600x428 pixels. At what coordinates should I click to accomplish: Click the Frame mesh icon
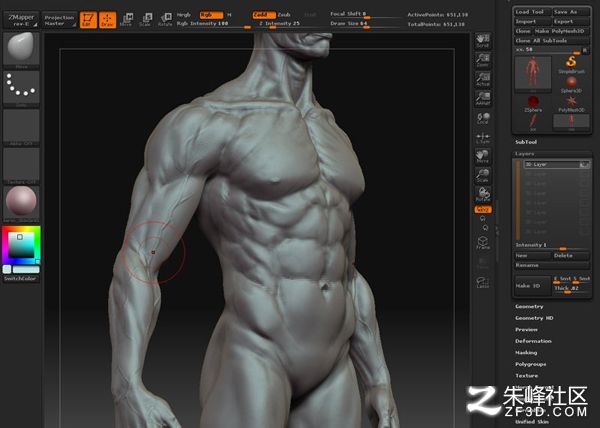[x=483, y=243]
